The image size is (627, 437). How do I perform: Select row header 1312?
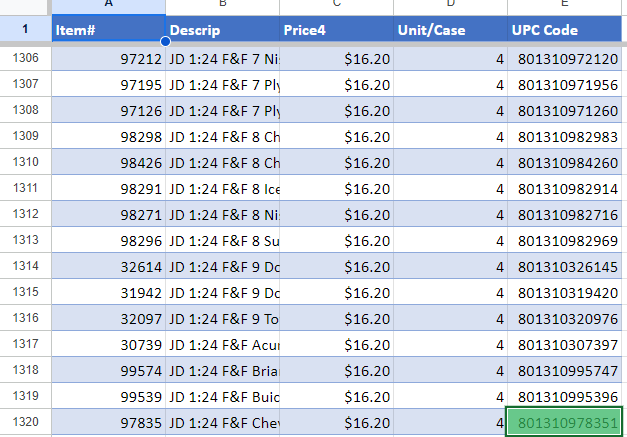[x=26, y=214]
